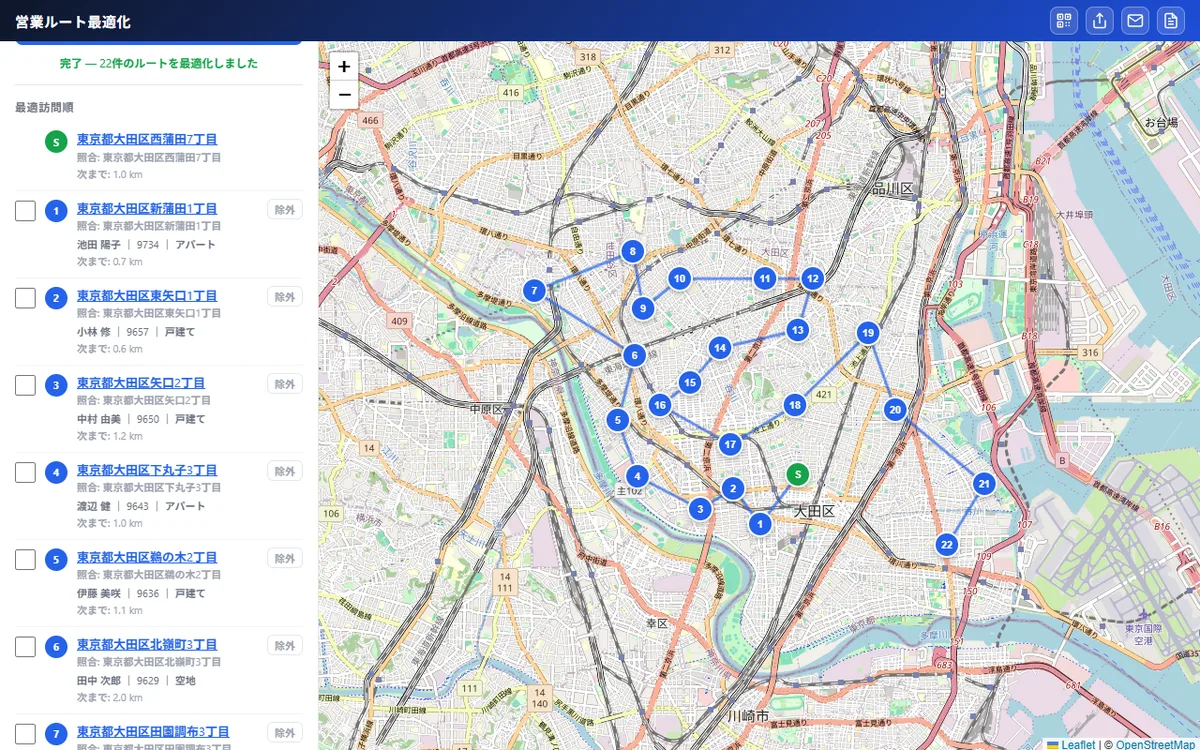Open the document report icon in header
This screenshot has width=1200, height=750.
point(1169,21)
